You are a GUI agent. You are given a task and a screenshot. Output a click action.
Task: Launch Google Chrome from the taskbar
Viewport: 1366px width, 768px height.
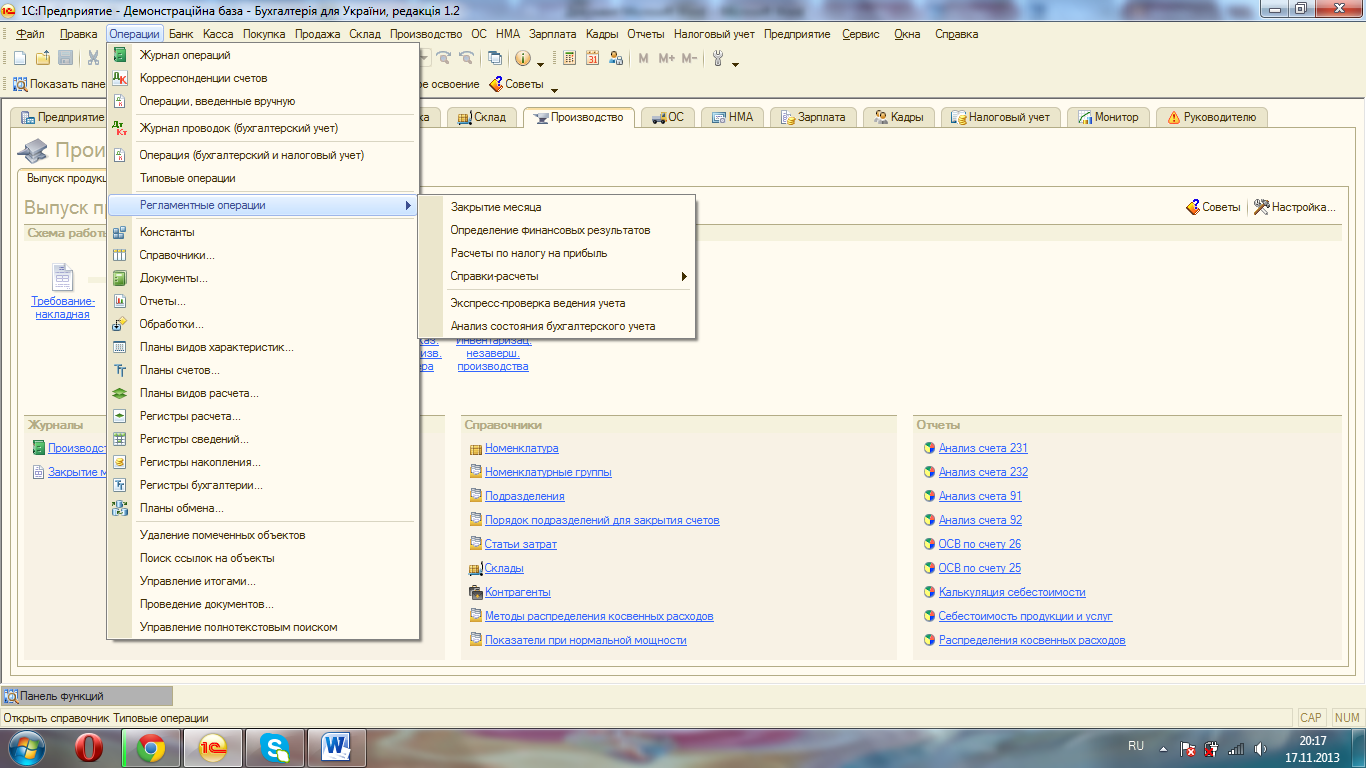pyautogui.click(x=151, y=747)
